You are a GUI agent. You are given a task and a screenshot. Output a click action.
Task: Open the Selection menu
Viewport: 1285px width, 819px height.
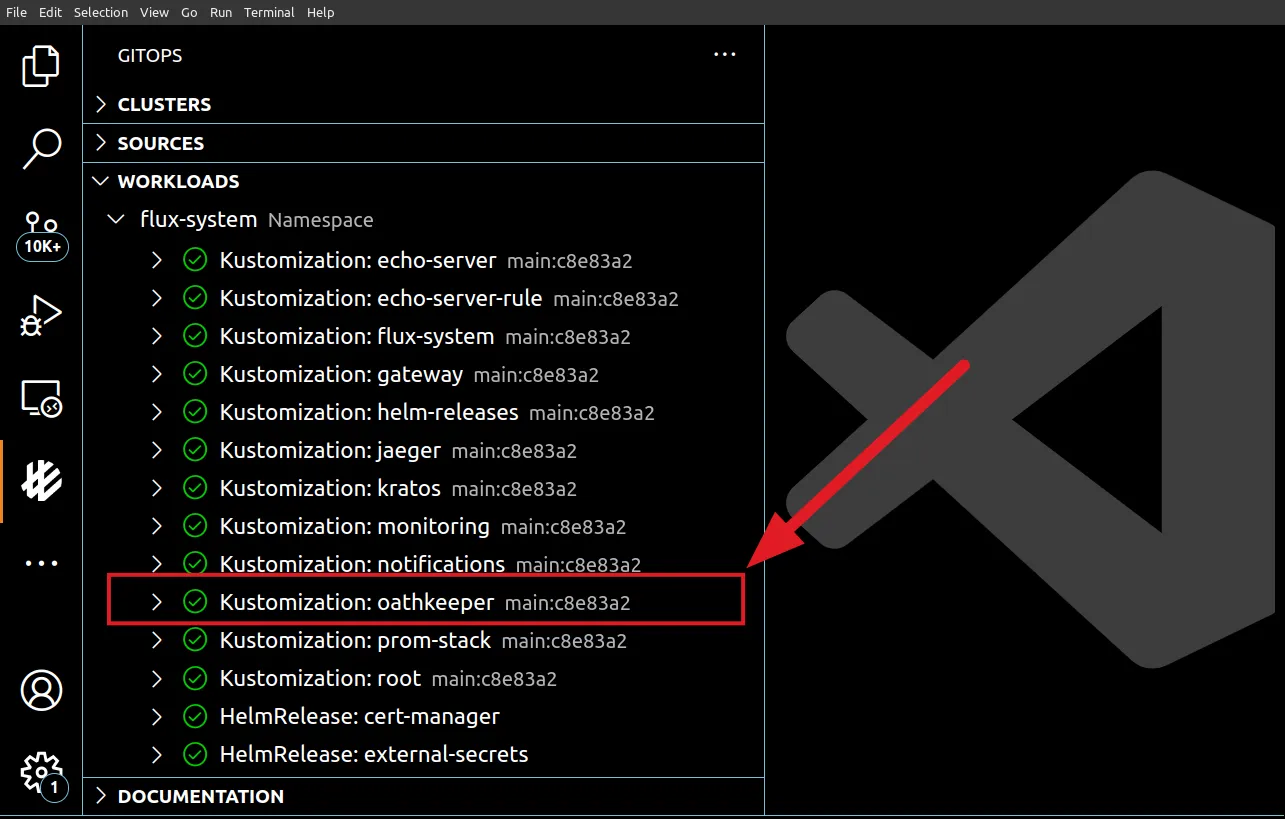click(x=101, y=12)
